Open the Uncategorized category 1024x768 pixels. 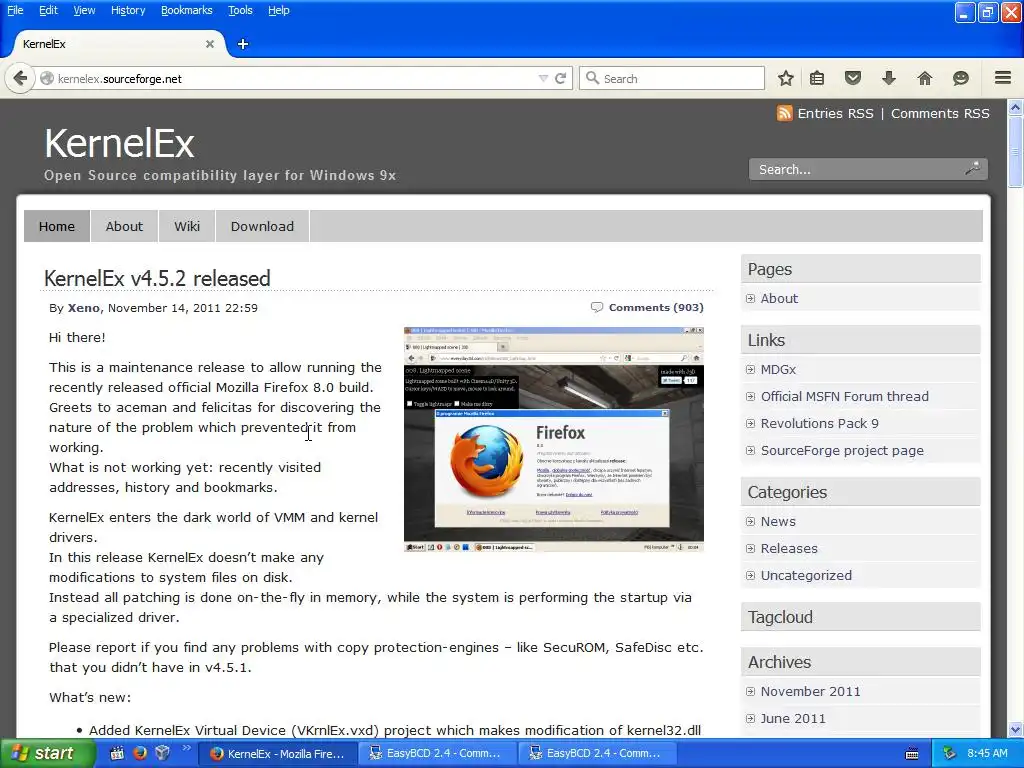[x=806, y=575]
